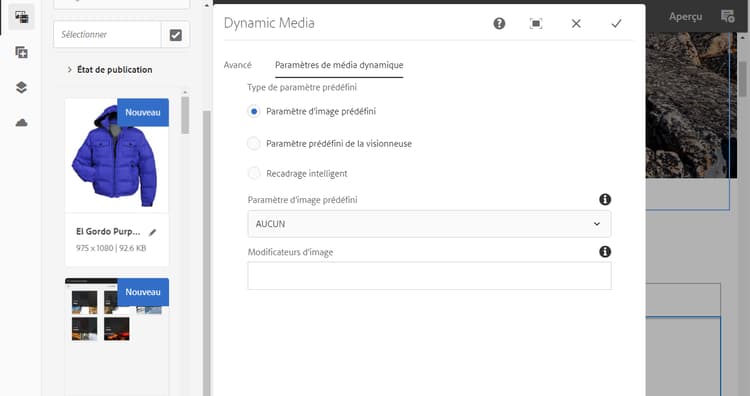Click the annotation icon beside Aperçu
This screenshot has height=396, width=750.
click(x=728, y=17)
